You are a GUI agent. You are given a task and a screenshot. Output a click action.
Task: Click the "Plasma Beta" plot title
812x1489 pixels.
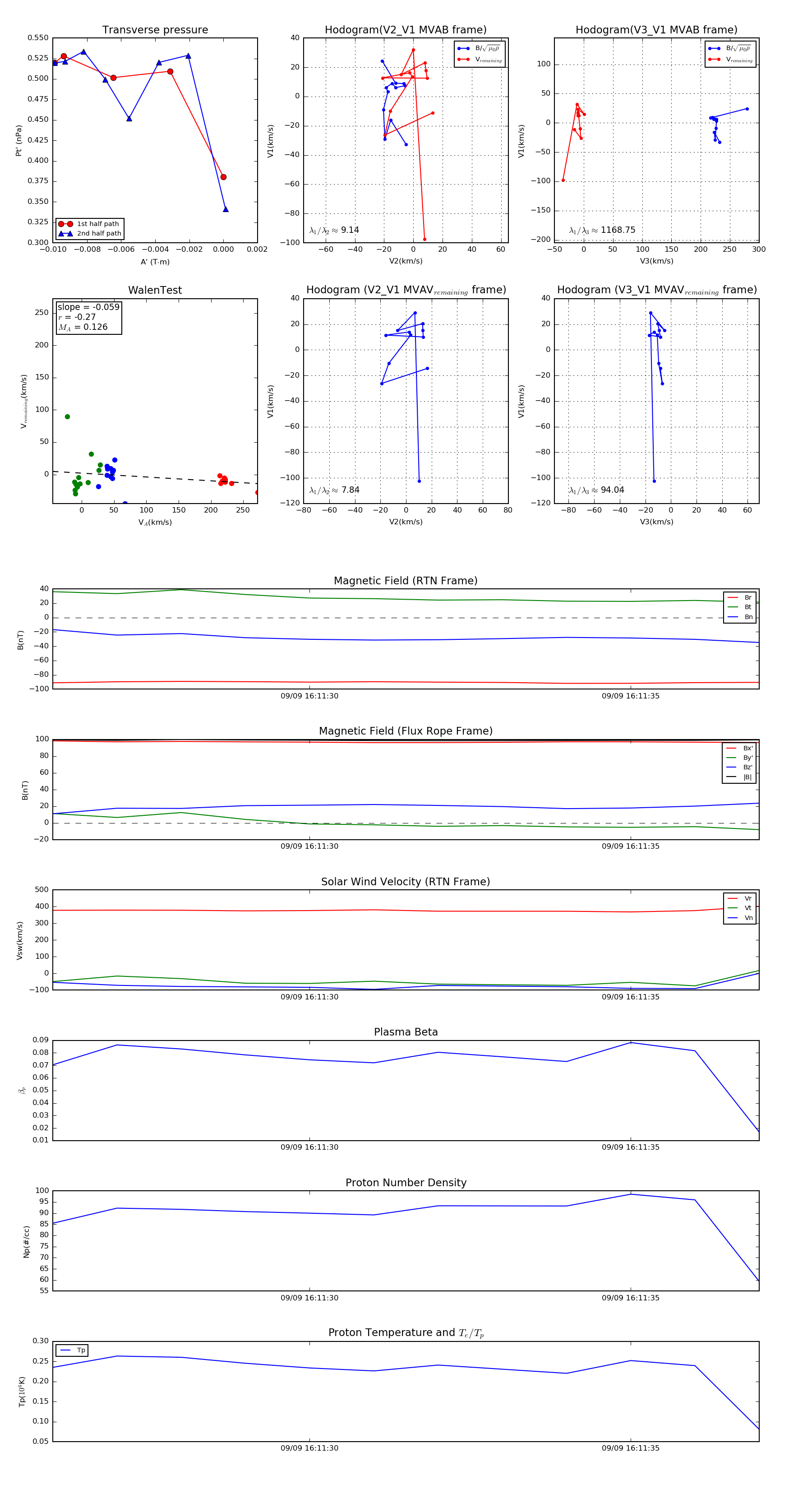tap(406, 1032)
